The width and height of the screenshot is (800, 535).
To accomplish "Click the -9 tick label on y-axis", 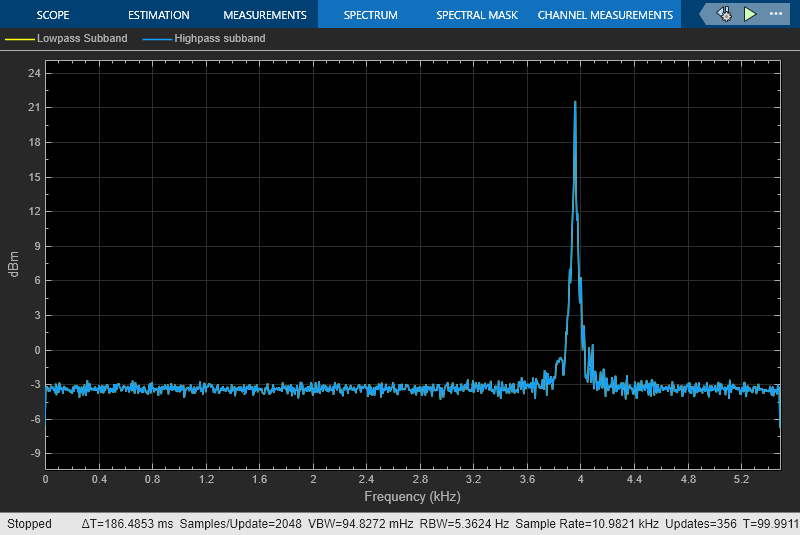I will [34, 453].
